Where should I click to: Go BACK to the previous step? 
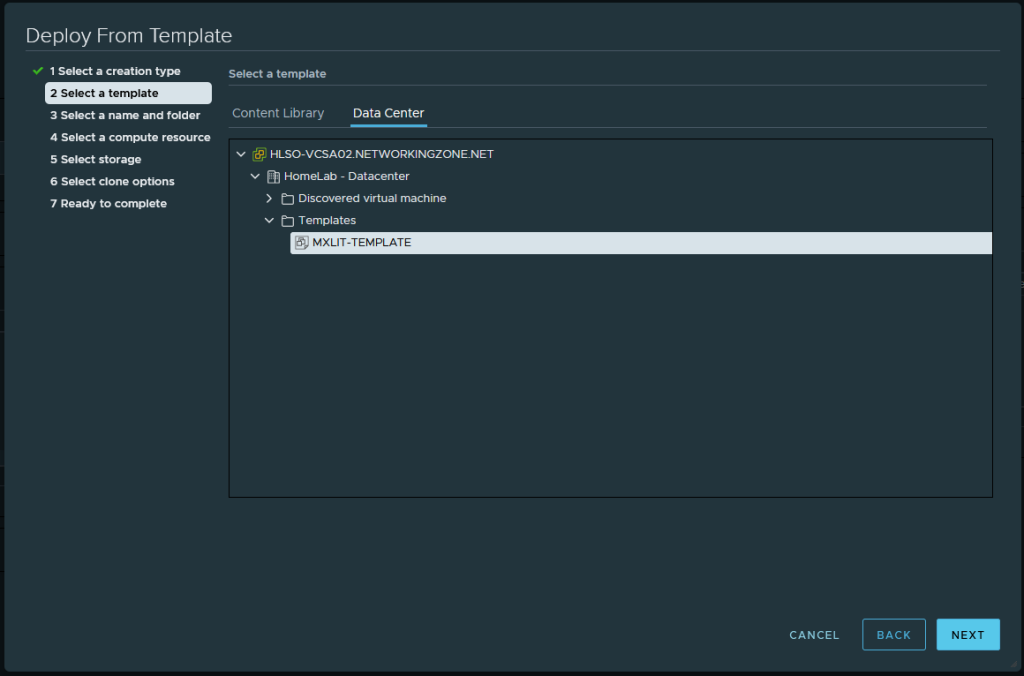pyautogui.click(x=893, y=635)
